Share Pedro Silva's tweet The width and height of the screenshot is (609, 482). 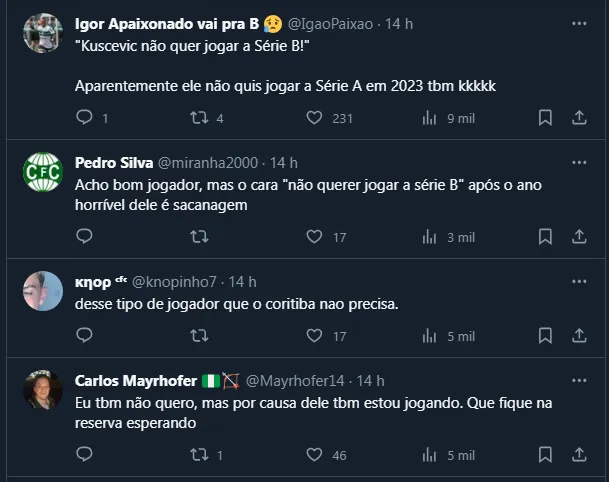578,237
